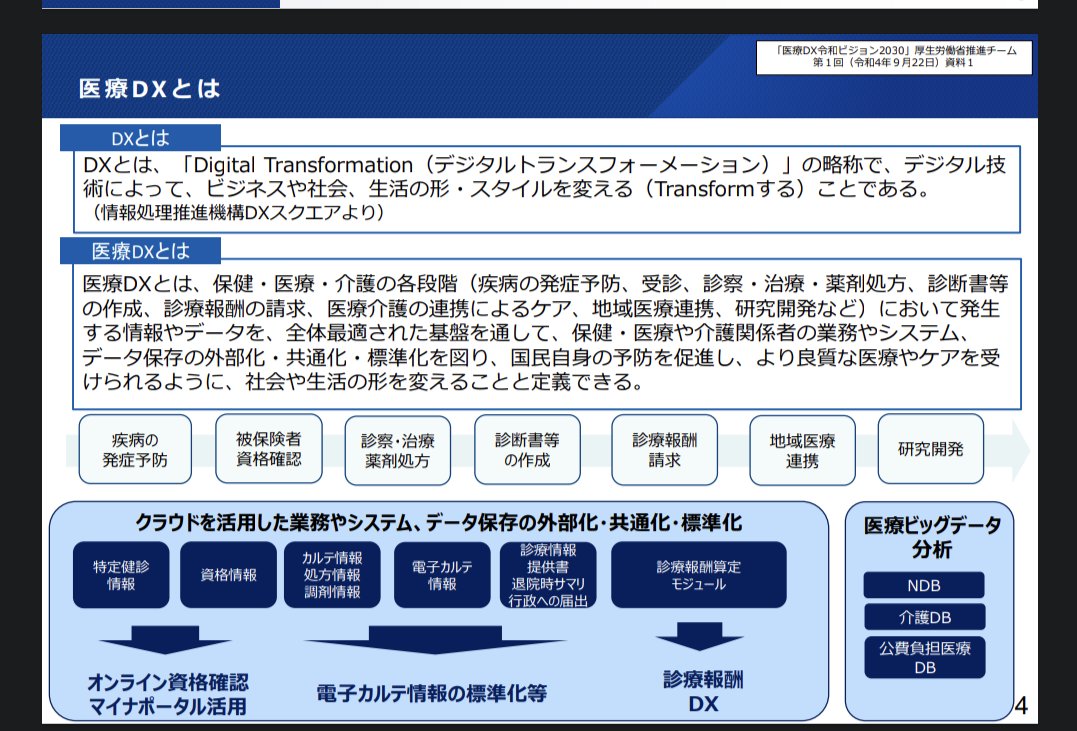This screenshot has width=1077, height=731.
Task: Click the wide down arrow above 電子カルテ情報の標準化等
Action: pyautogui.click(x=433, y=640)
